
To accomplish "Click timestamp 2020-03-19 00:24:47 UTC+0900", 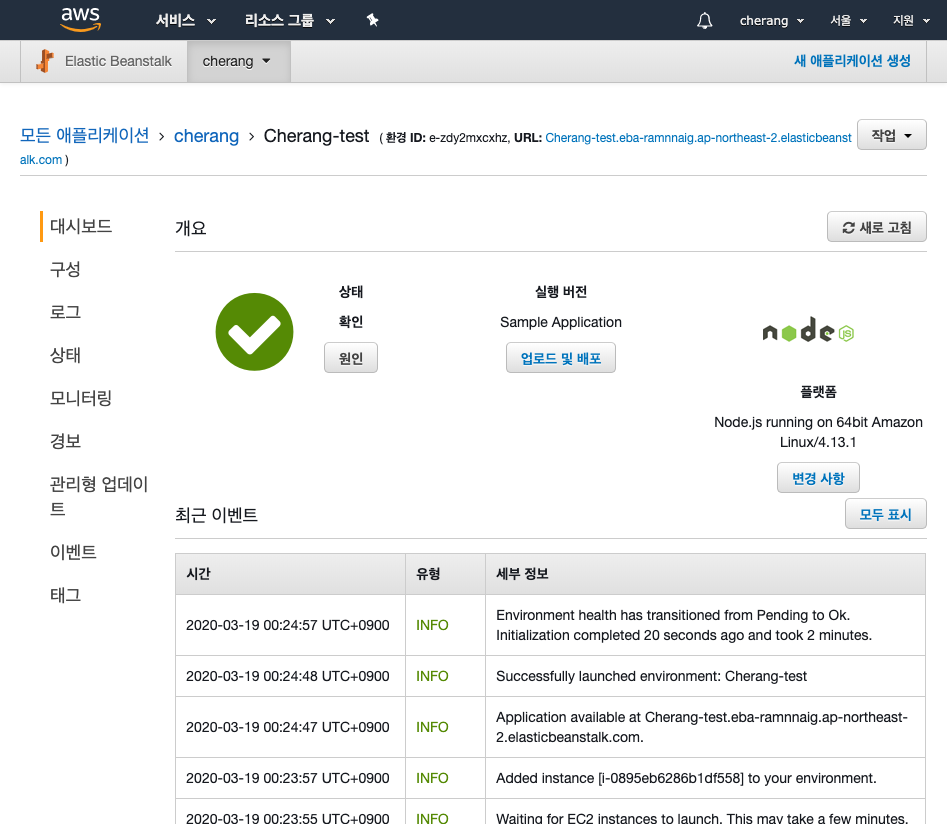I will [x=287, y=727].
